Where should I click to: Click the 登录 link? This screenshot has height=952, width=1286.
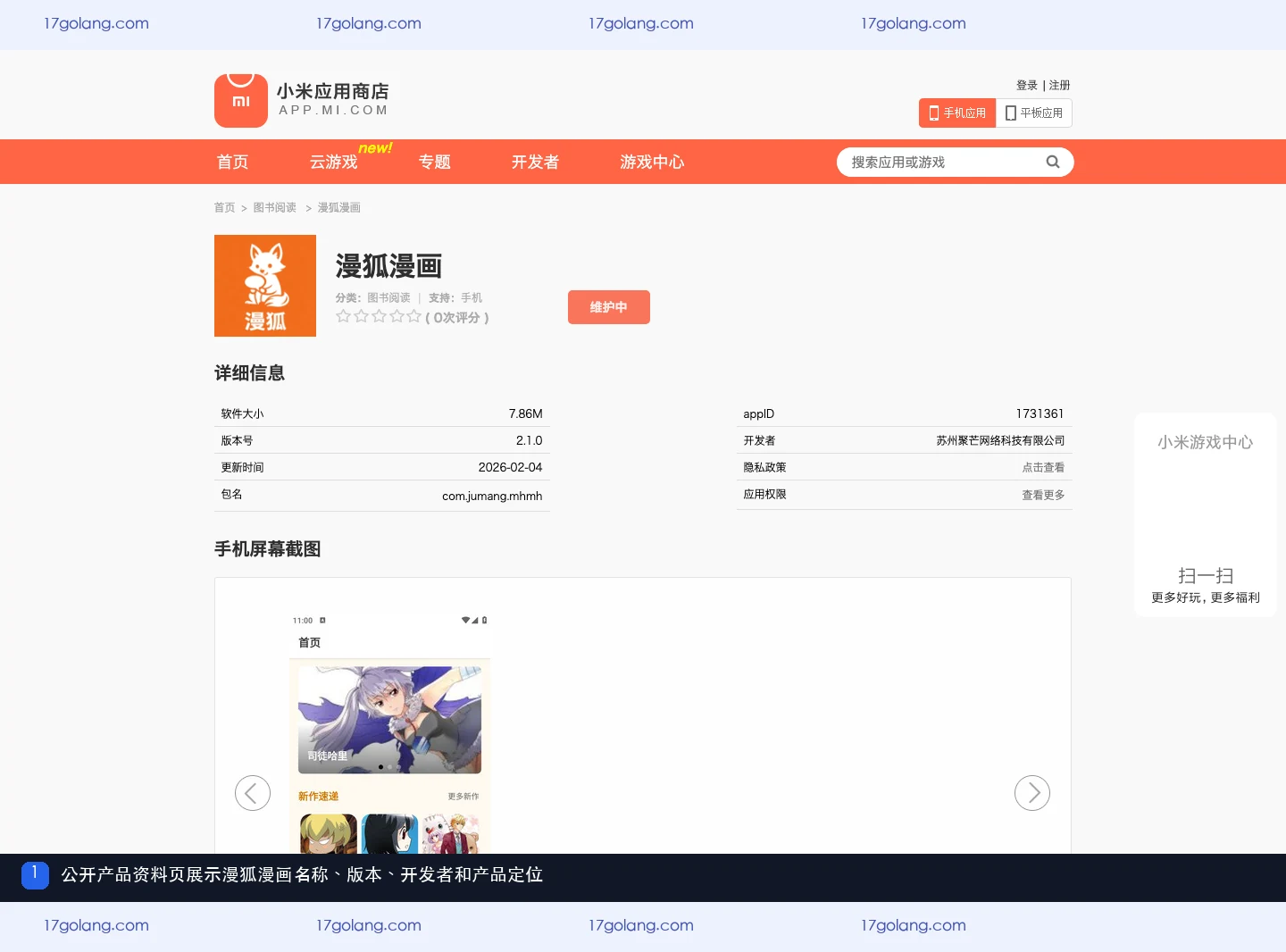[x=1027, y=86]
